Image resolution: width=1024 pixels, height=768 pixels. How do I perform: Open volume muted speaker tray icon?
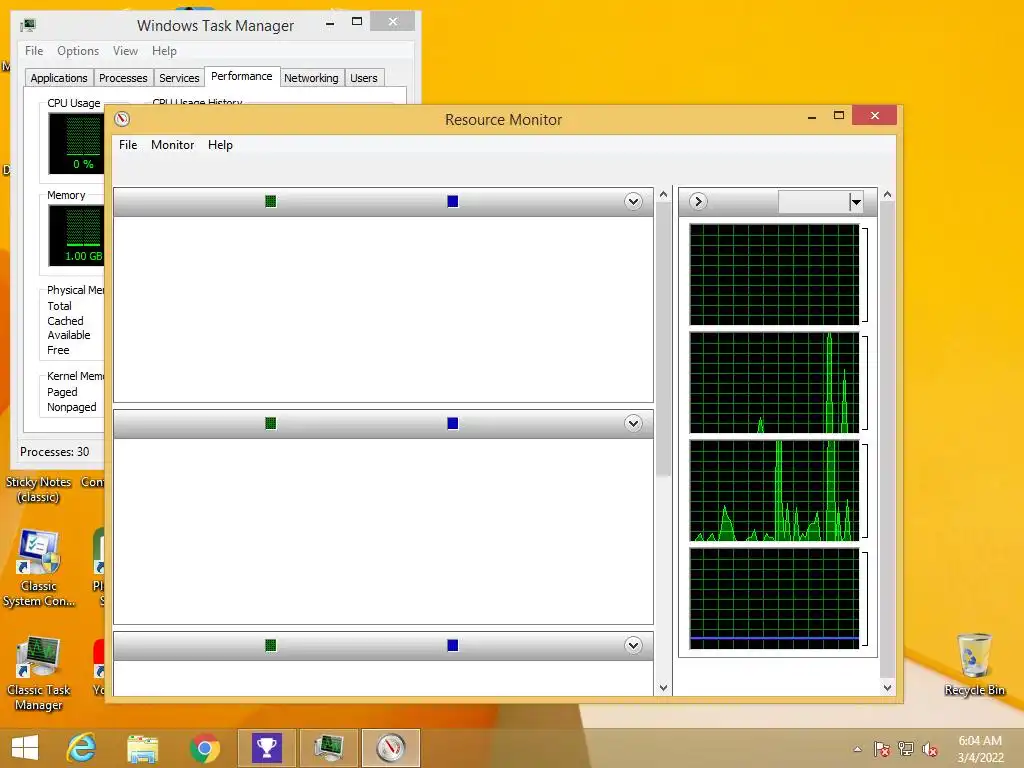tap(930, 749)
